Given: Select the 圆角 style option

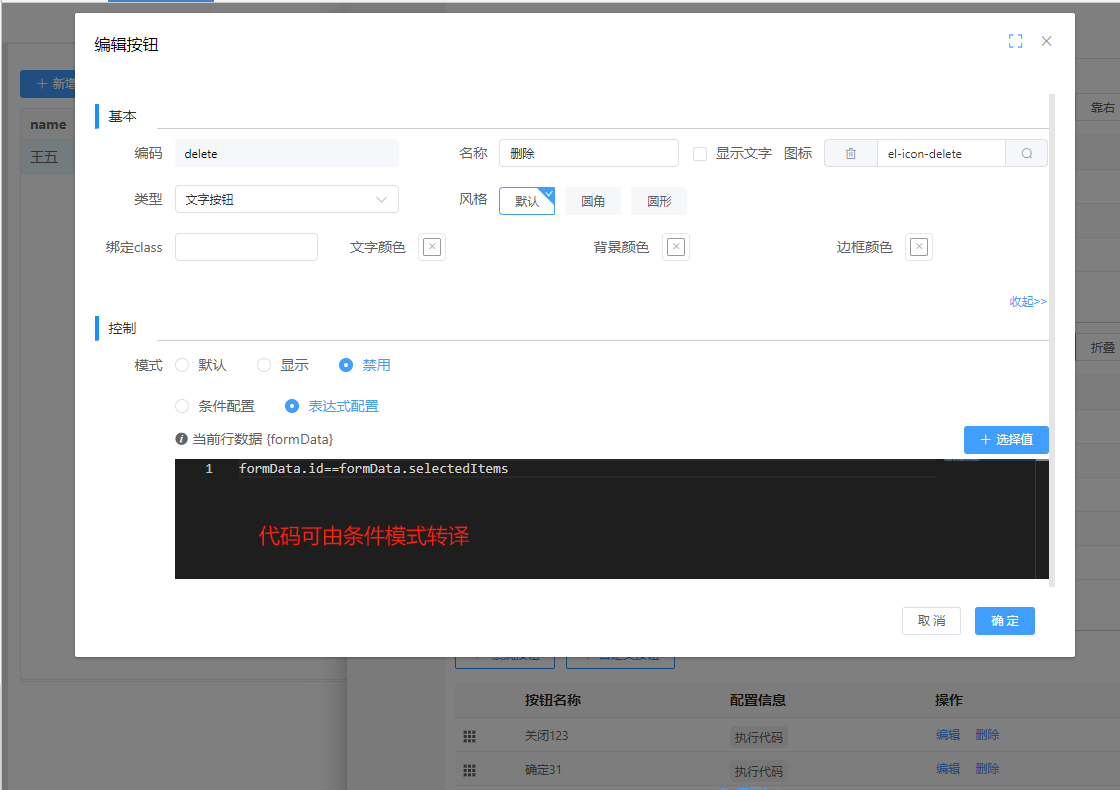Looking at the screenshot, I should pos(592,201).
